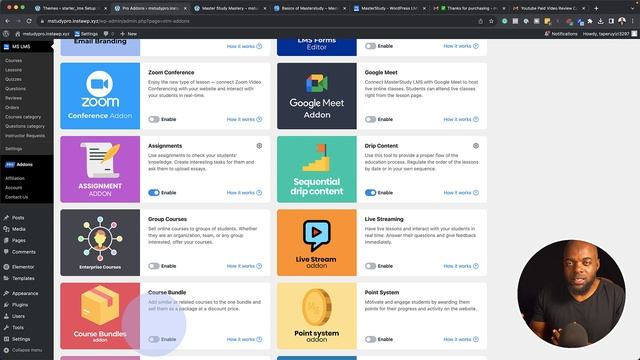Open WordPress Settings with sliders icon
Image resolution: width=640 pixels, height=360 pixels.
click(21, 339)
